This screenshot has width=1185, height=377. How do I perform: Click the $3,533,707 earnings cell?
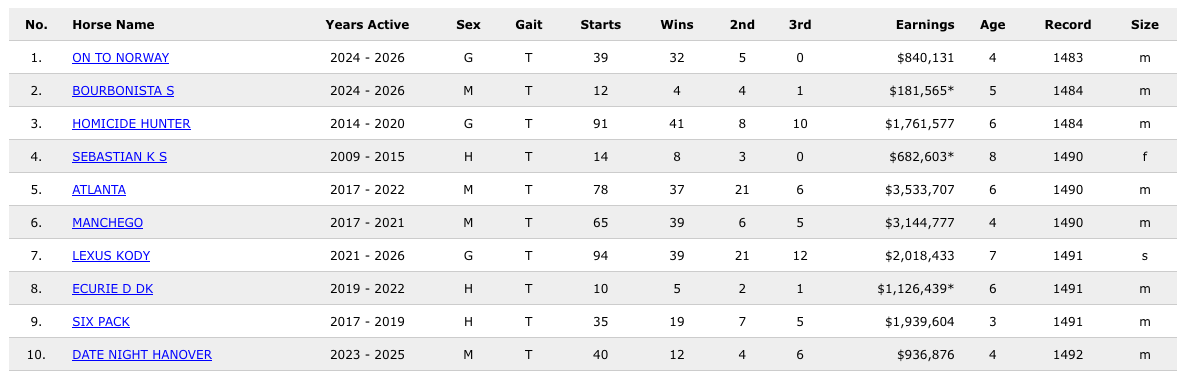point(920,190)
